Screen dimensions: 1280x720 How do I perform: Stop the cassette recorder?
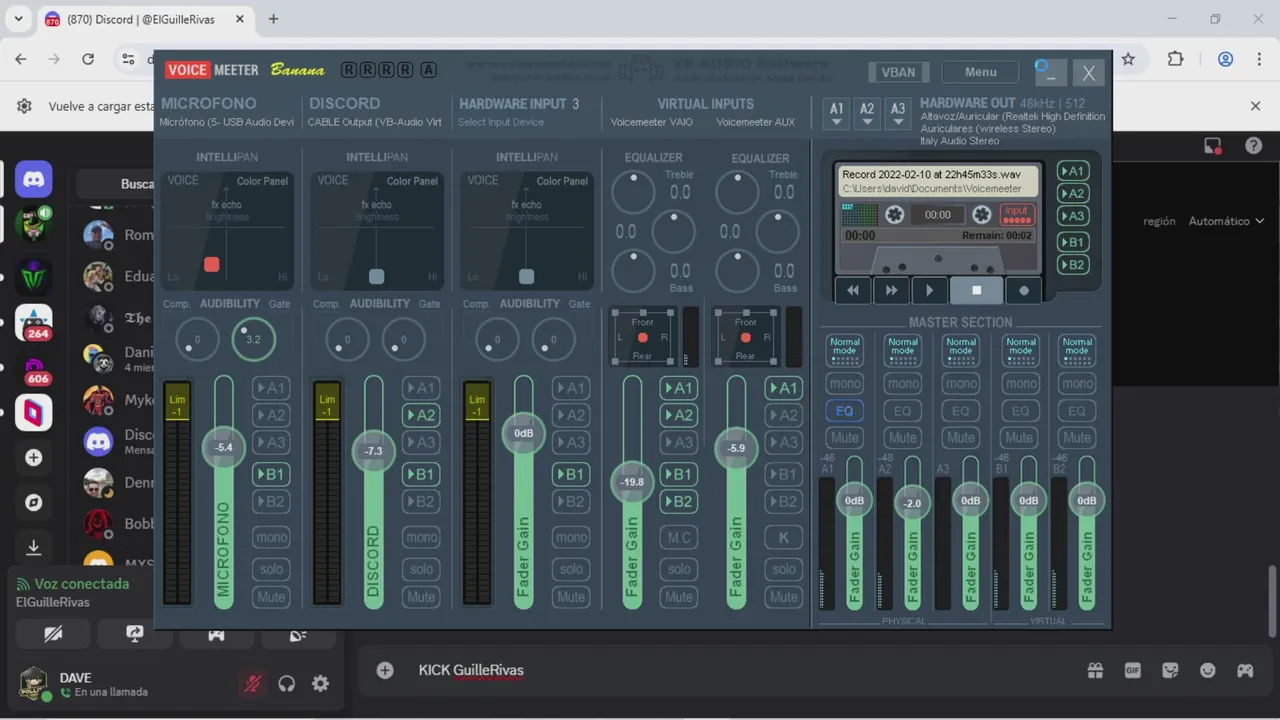pyautogui.click(x=976, y=290)
